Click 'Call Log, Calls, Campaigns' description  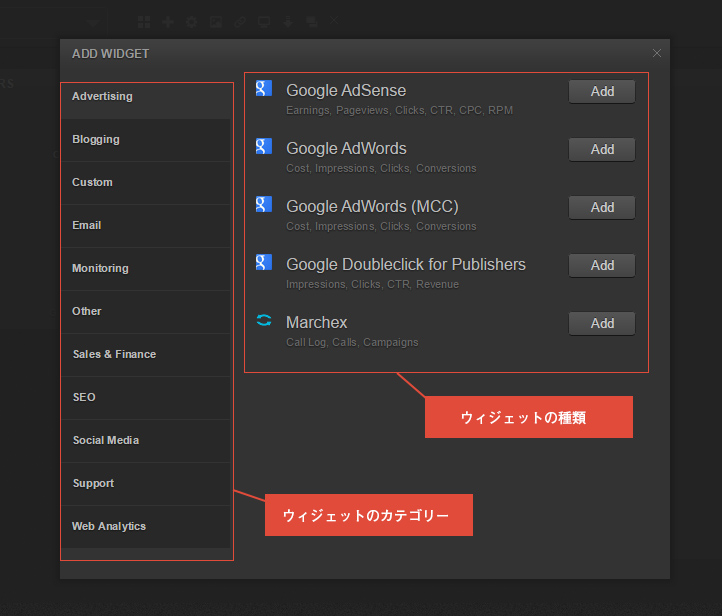click(352, 343)
